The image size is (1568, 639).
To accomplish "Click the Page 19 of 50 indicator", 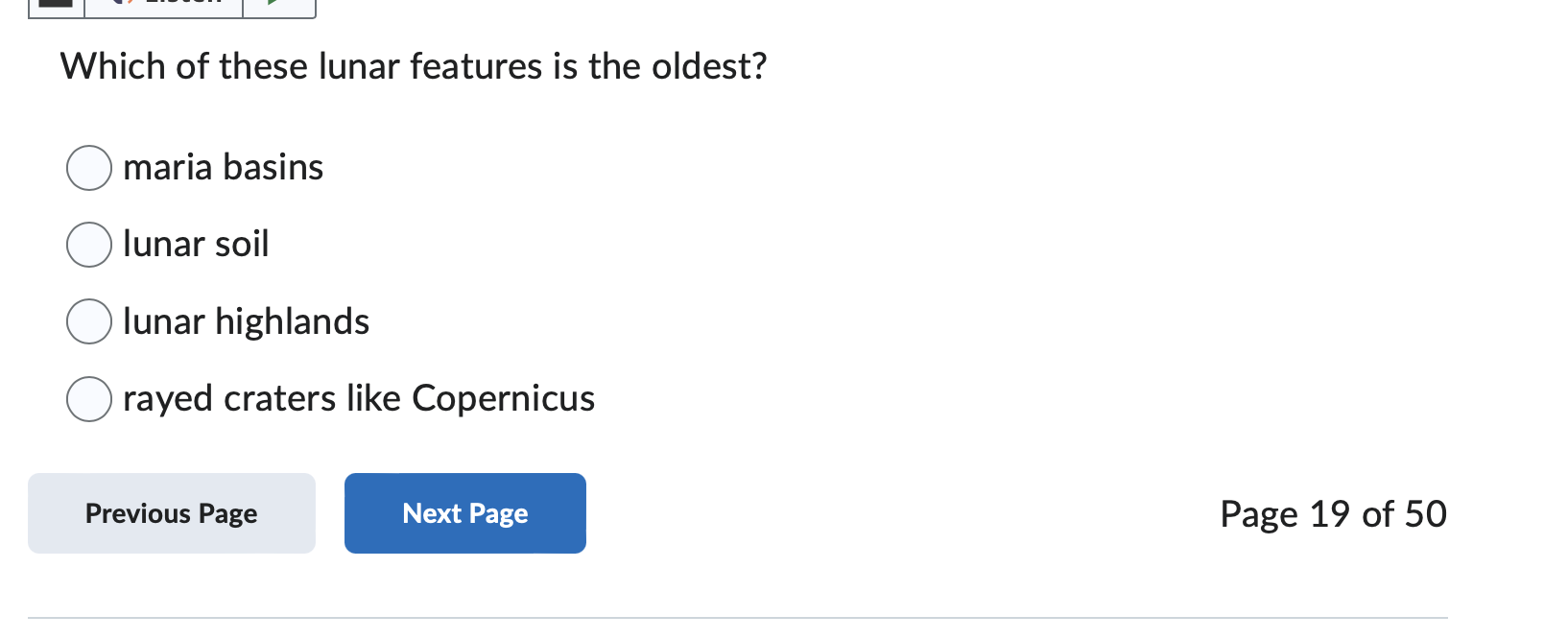I will coord(1333,514).
